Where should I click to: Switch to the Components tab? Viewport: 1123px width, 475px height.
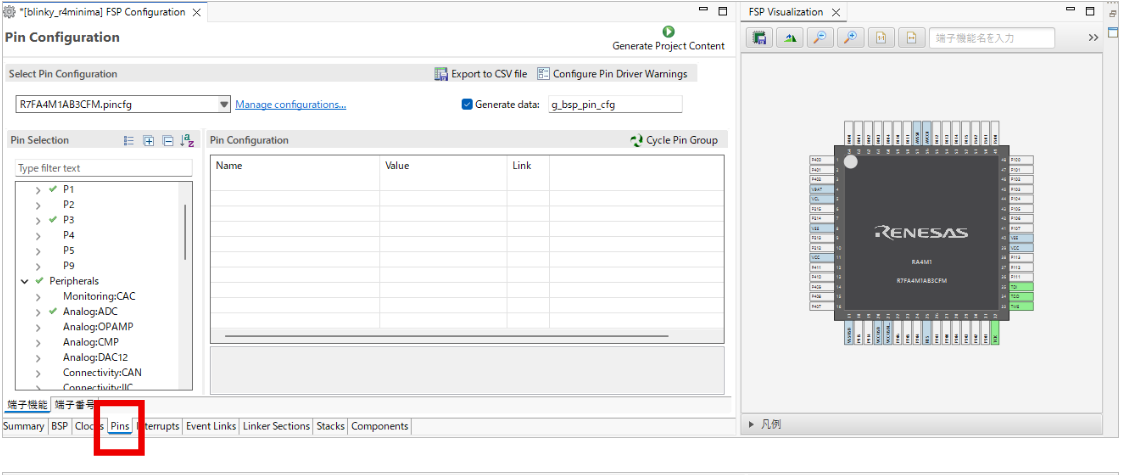click(x=380, y=426)
